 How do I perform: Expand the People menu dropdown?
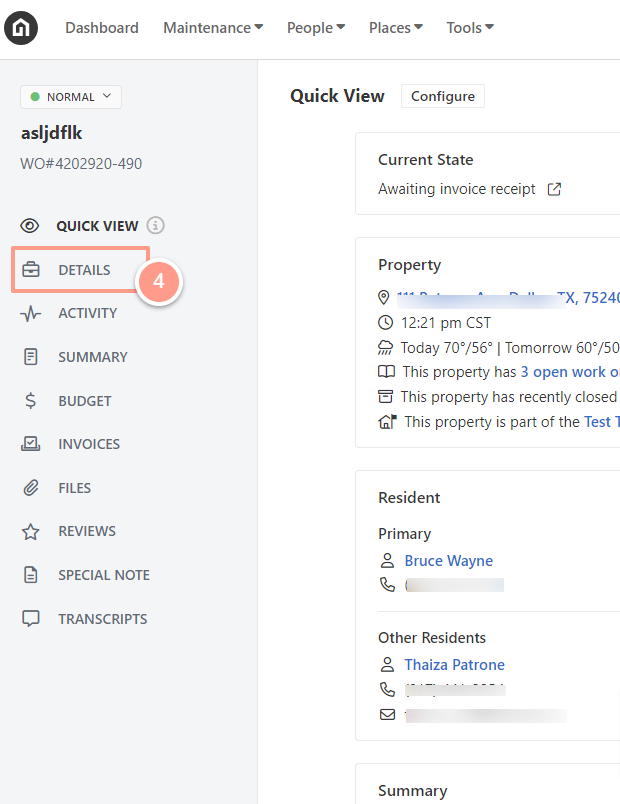tap(316, 28)
